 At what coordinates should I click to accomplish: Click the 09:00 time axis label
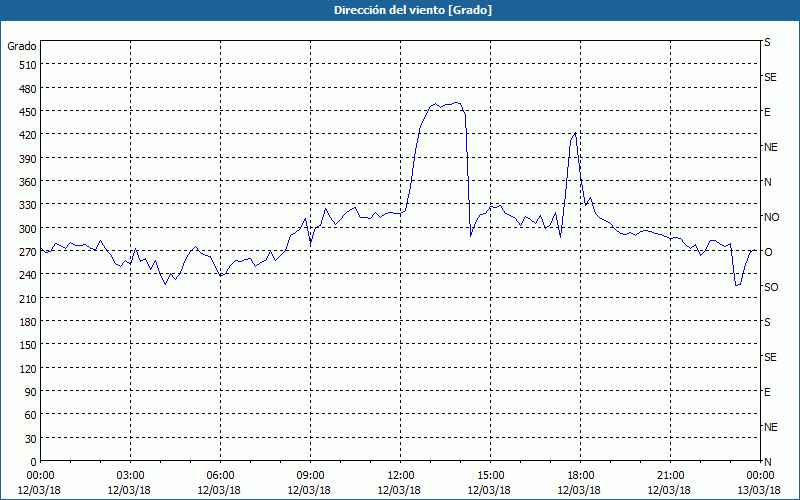point(310,476)
